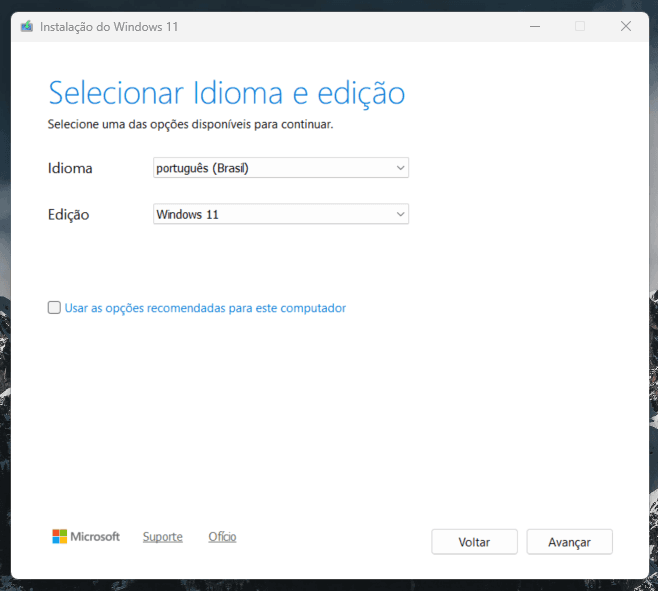
Task: Minimize the Instalação do Windows 11 window
Action: pos(535,26)
